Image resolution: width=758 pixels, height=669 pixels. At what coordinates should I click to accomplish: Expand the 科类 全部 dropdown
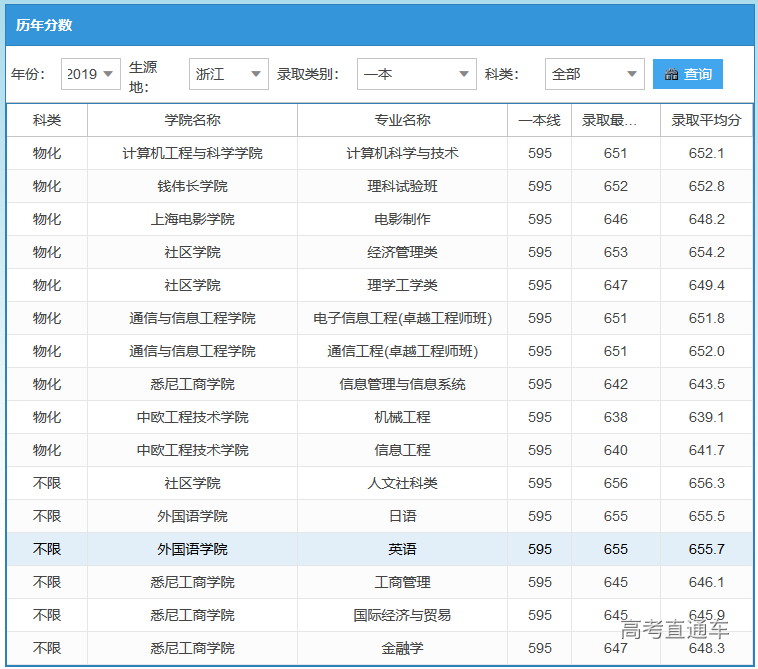click(594, 74)
